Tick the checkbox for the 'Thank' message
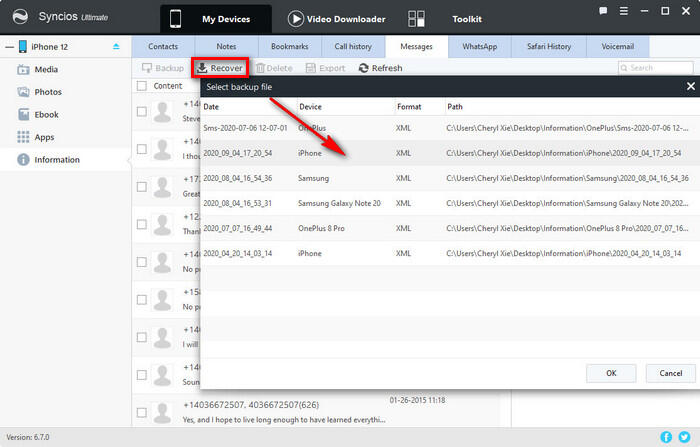The width and height of the screenshot is (700, 447). [x=142, y=224]
